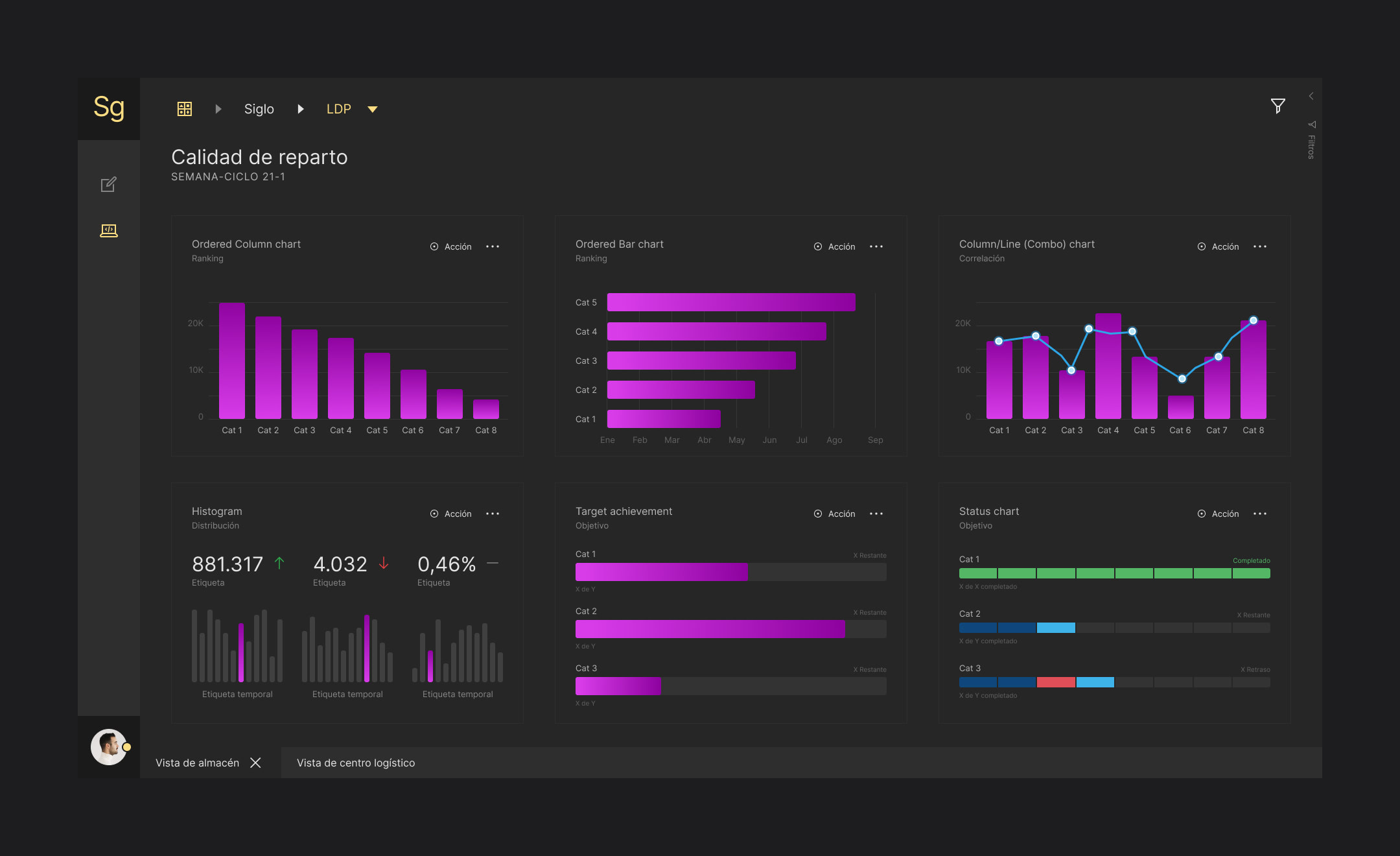Click Acción on Histogram card
1400x856 pixels.
pyautogui.click(x=451, y=514)
